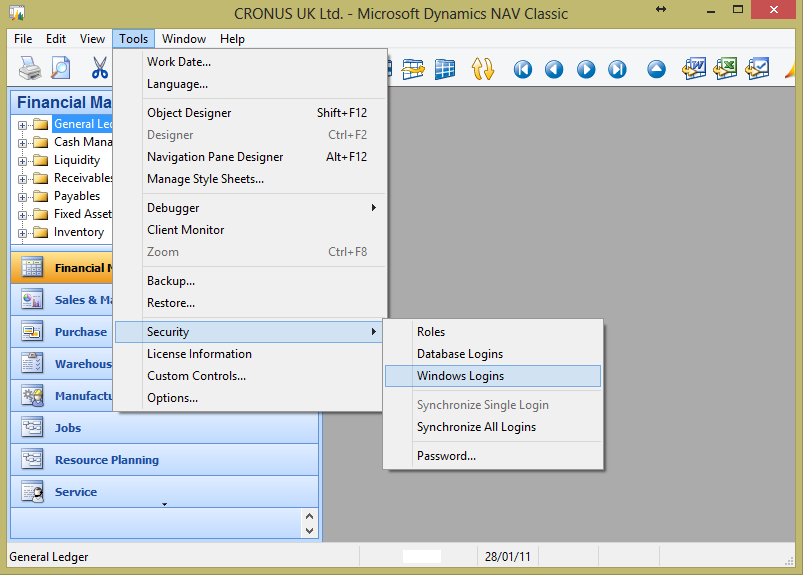Open the Service navigation menu

[x=164, y=492]
